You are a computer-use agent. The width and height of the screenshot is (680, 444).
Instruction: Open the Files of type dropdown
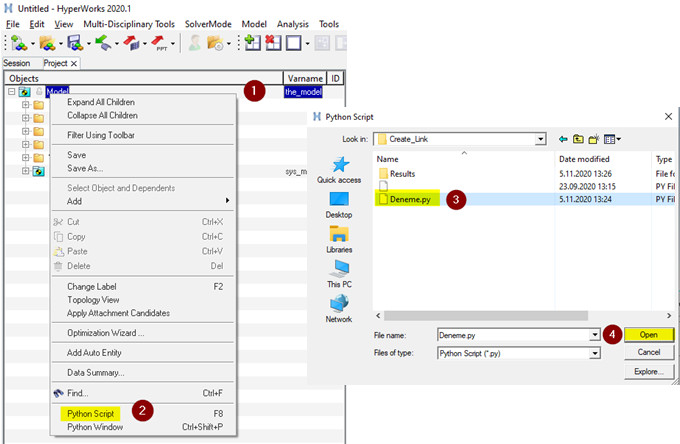click(x=595, y=353)
